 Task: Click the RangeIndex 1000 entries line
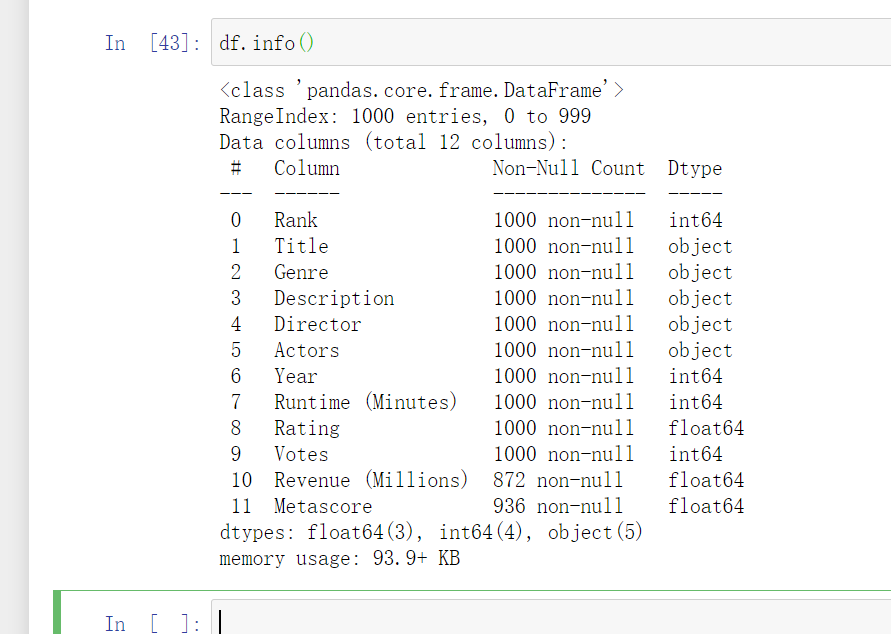405,116
